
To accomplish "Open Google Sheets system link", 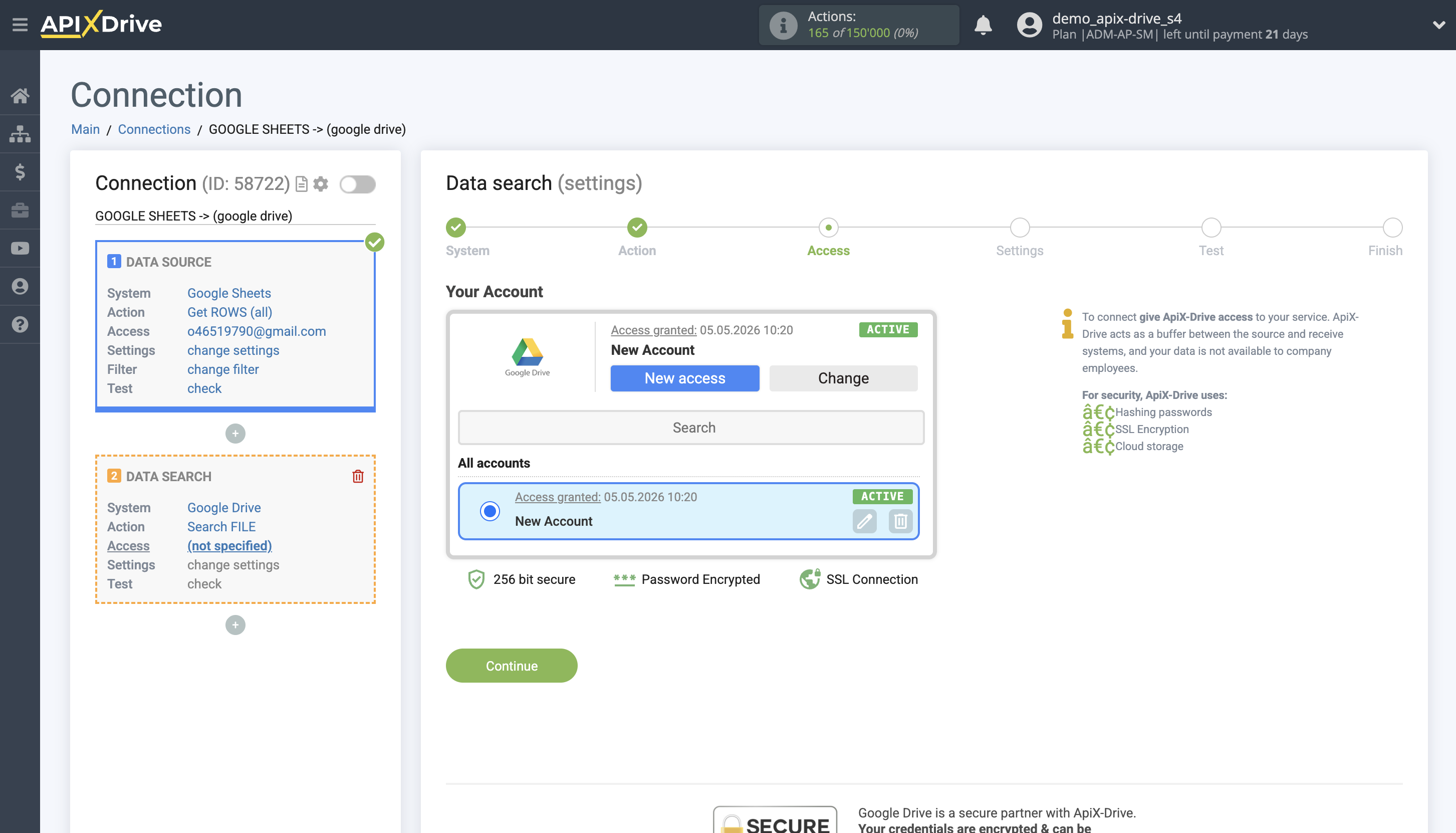I will tap(229, 294).
